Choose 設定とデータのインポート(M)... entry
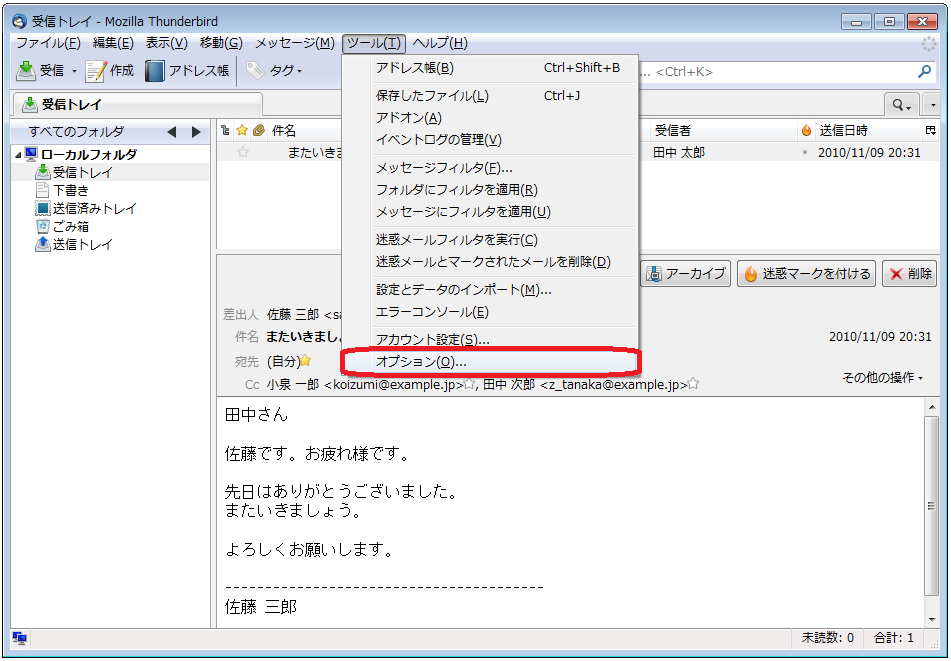Viewport: 951px width, 661px height. [490, 290]
